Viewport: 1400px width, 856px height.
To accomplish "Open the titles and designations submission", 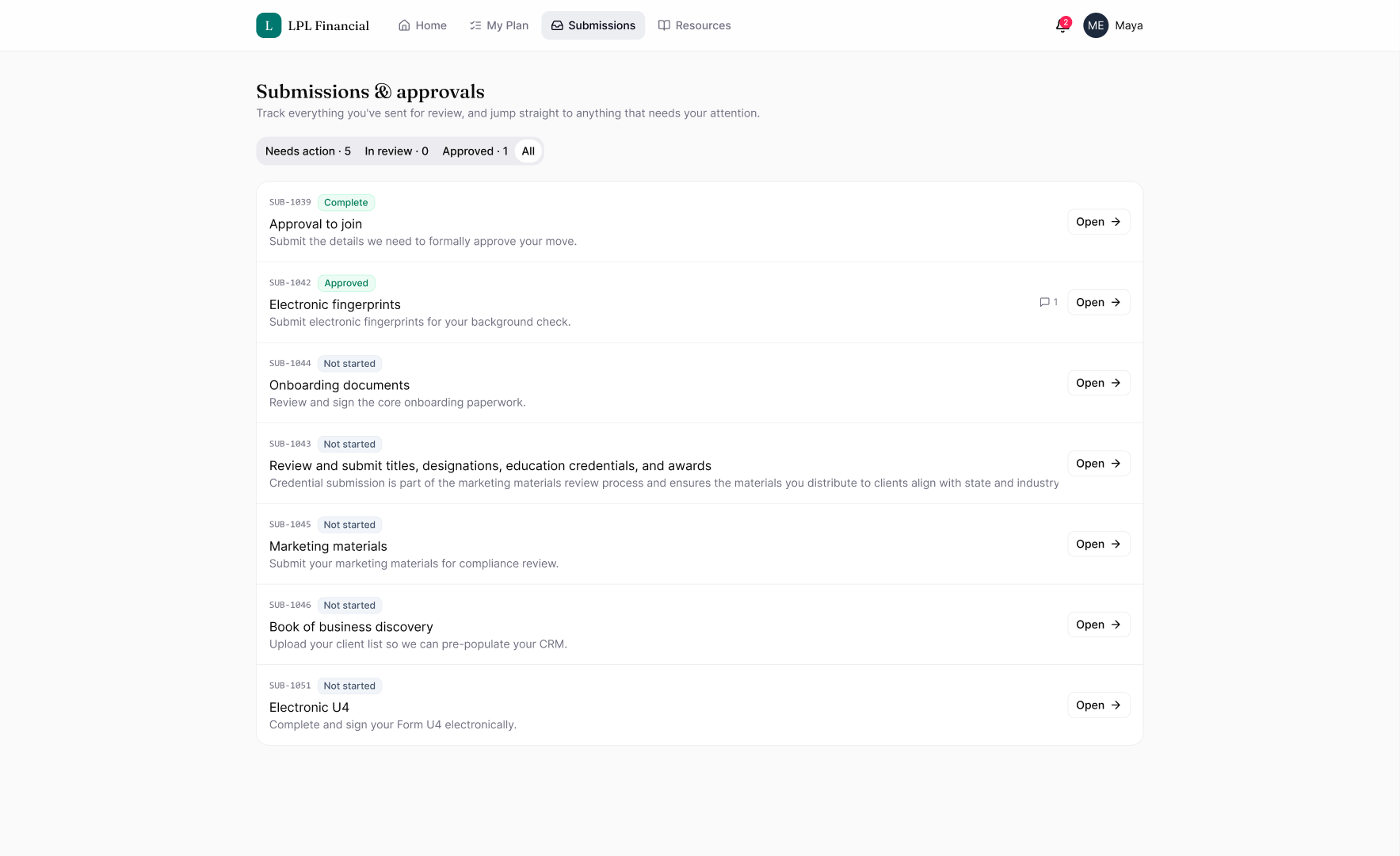I will coord(1098,464).
